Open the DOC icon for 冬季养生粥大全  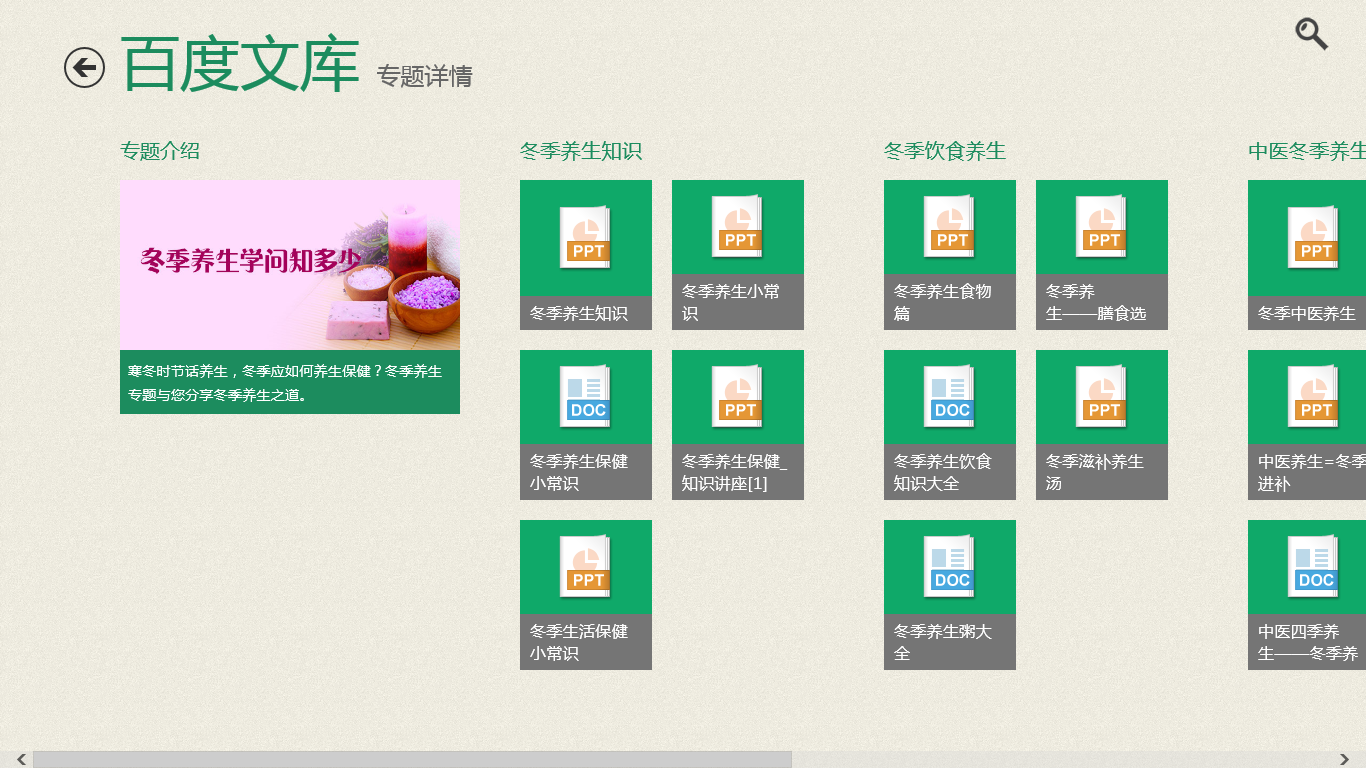click(950, 567)
